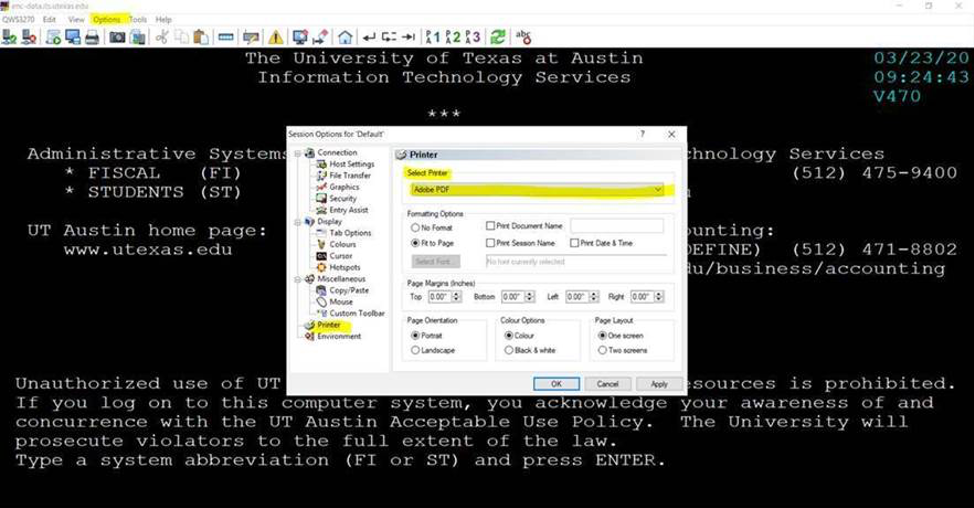Click the scissors cut icon

161,37
